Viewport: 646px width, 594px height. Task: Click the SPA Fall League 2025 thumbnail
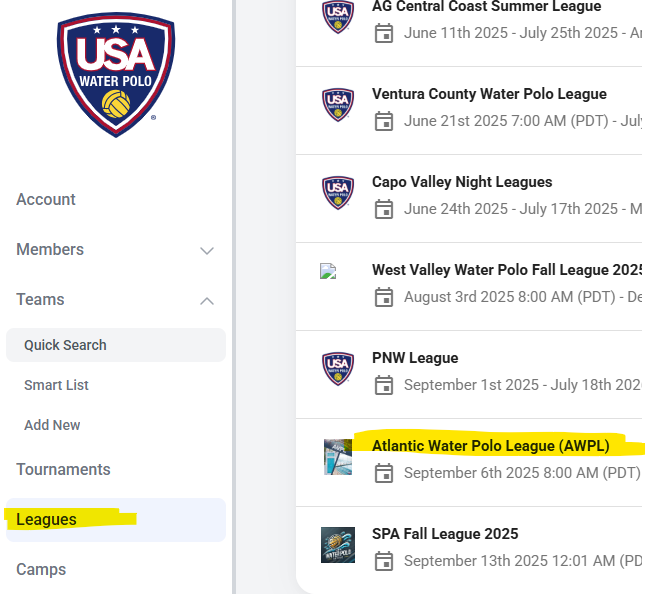[x=338, y=545]
